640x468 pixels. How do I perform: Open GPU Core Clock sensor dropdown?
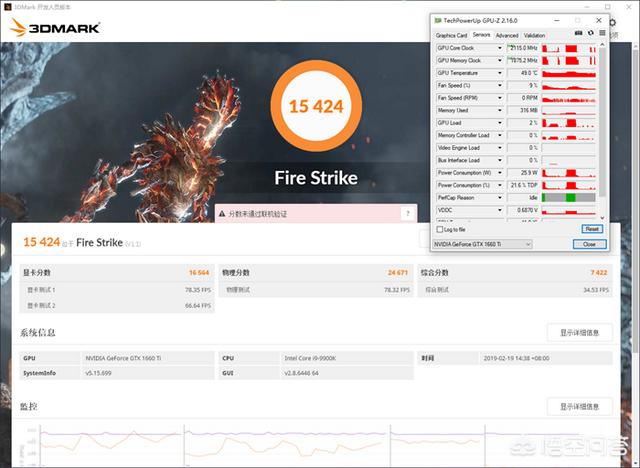click(x=500, y=48)
